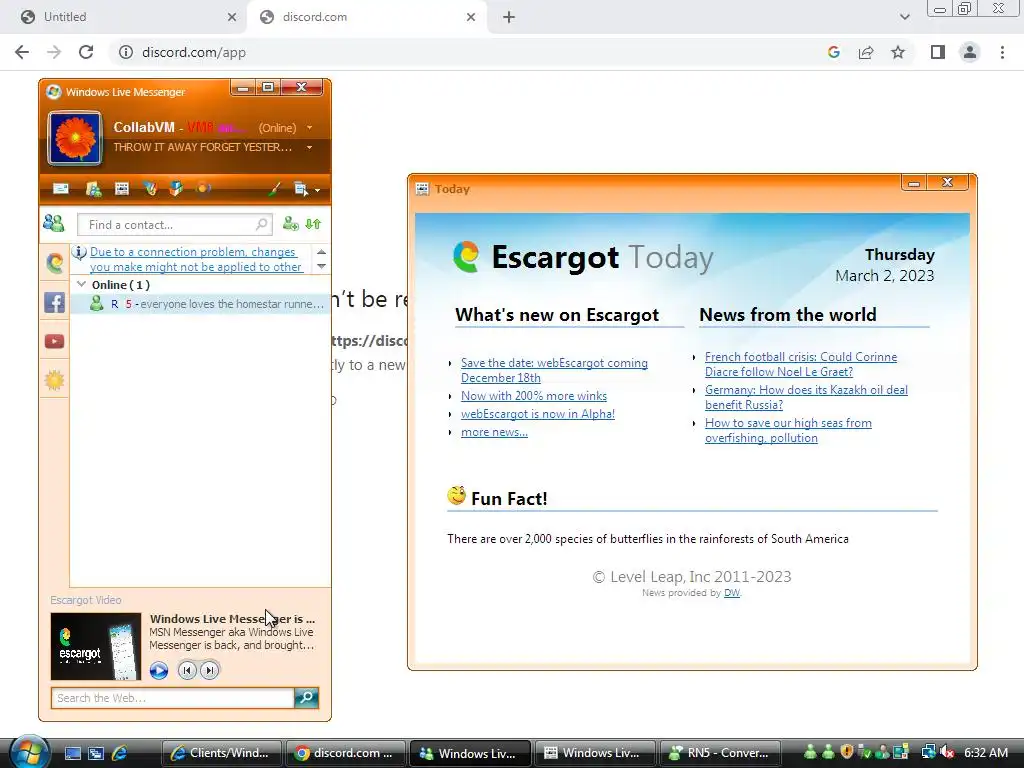Screen dimensions: 1024x768
Task: Click the site information icon in address bar
Action: click(x=125, y=52)
